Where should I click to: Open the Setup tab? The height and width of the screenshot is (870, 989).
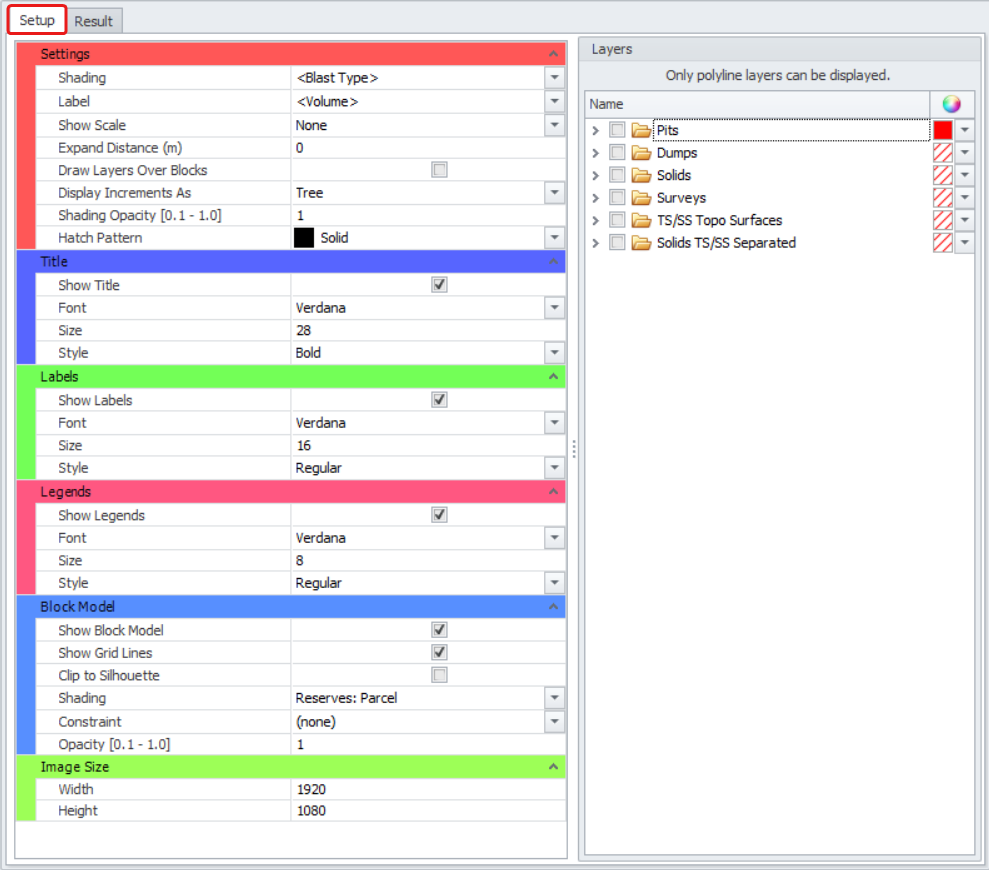tap(37, 20)
